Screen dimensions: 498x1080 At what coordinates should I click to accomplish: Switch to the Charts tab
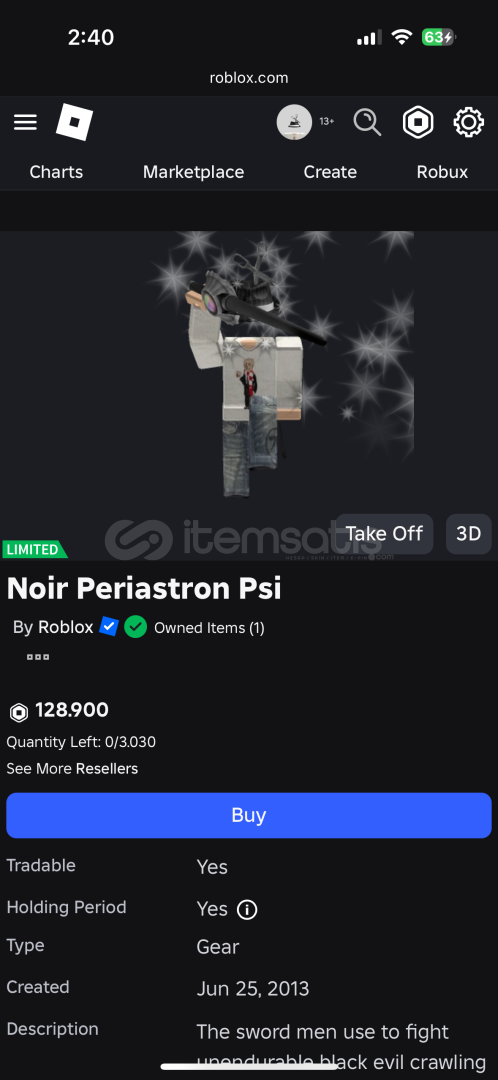pyautogui.click(x=56, y=172)
